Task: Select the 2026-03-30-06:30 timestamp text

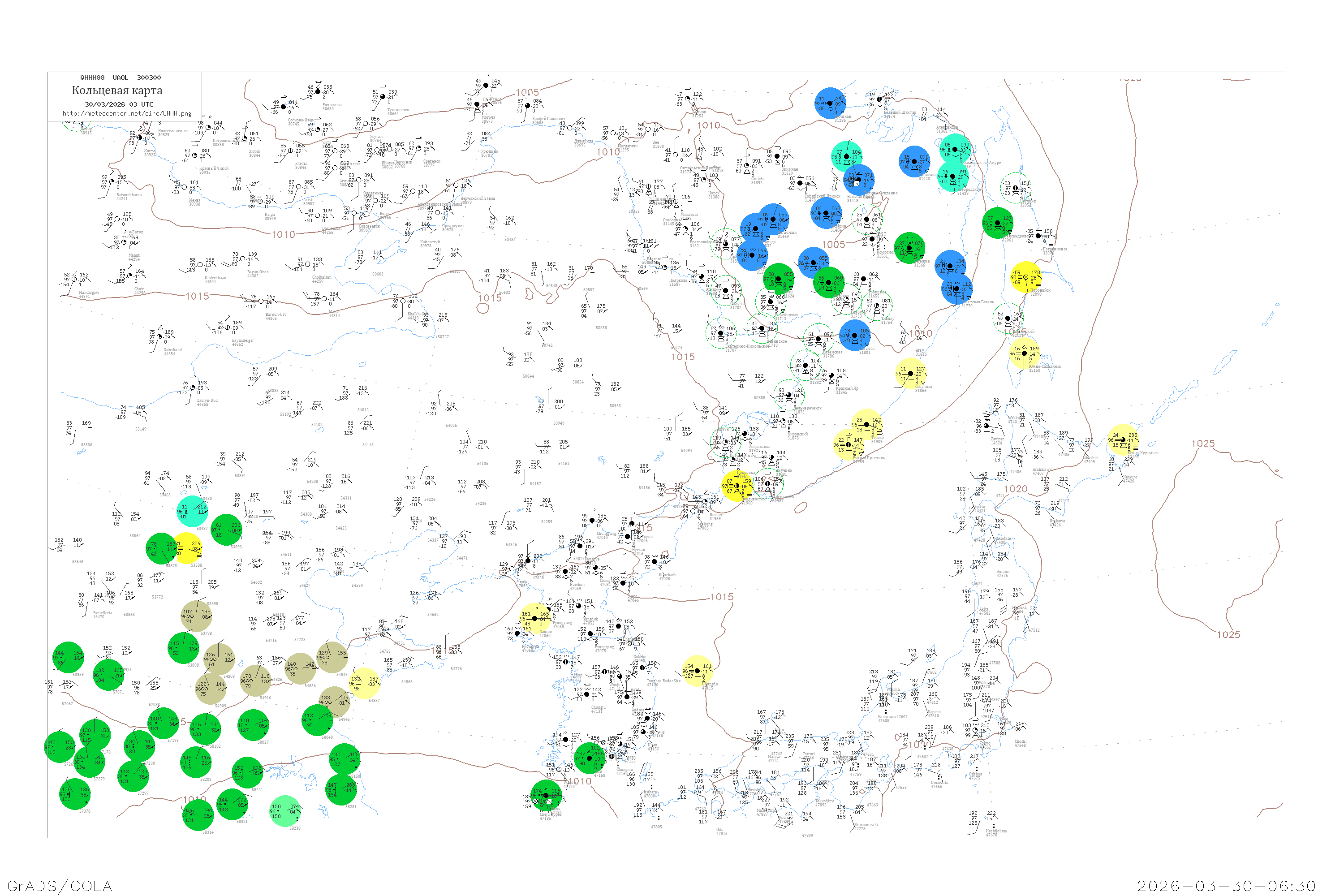Action: (x=1226, y=885)
